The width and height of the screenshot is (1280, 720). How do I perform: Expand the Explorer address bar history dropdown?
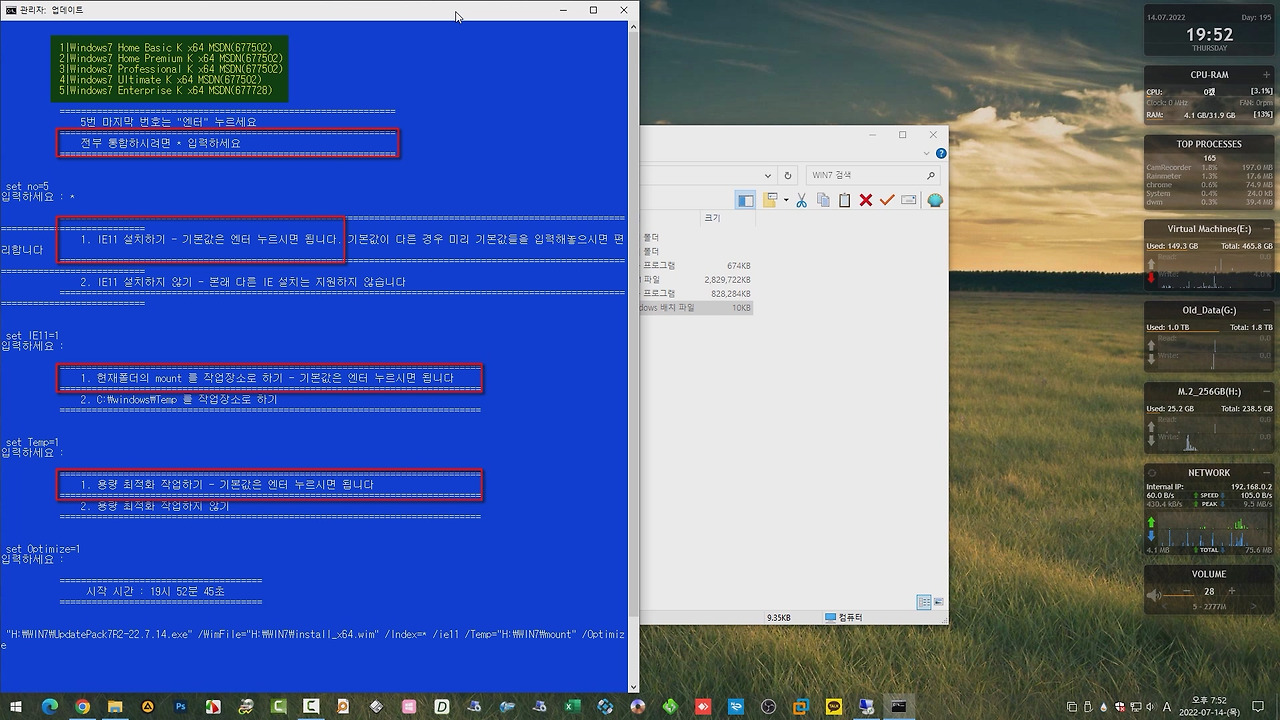(768, 175)
